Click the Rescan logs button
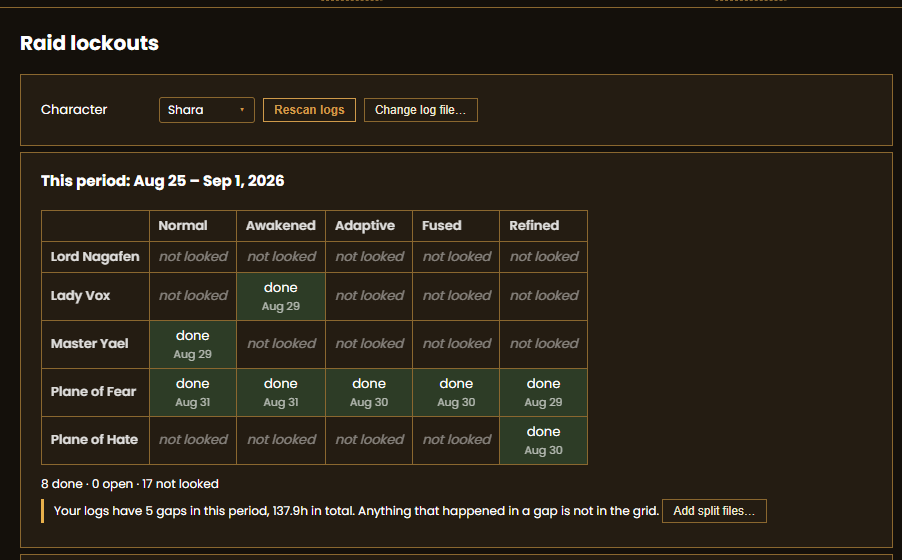The image size is (902, 560). tap(309, 110)
